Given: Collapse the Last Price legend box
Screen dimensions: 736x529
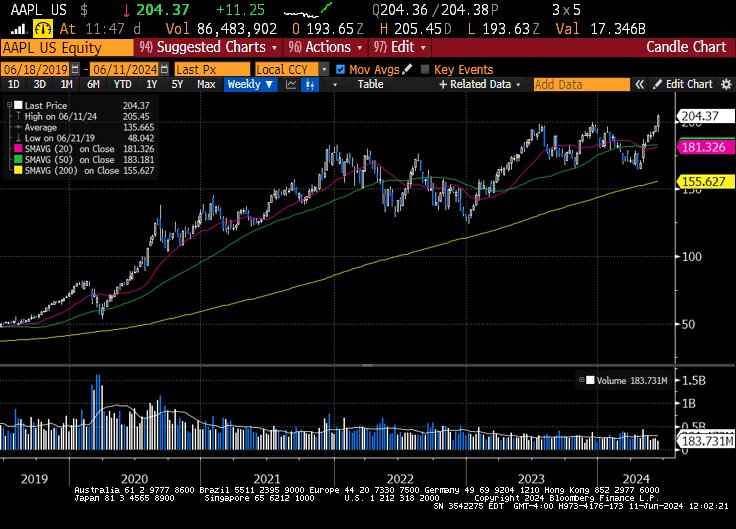Looking at the screenshot, I should pos(9,105).
